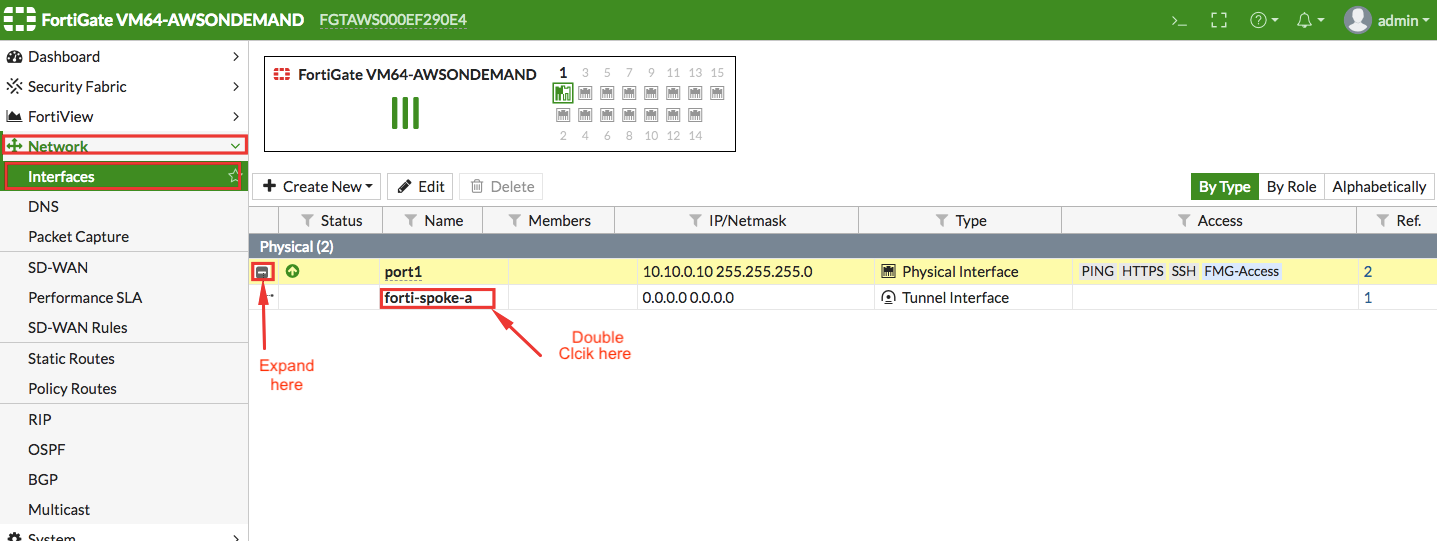Click port1 reference count 2
The width and height of the screenshot is (1437, 541).
click(1368, 271)
